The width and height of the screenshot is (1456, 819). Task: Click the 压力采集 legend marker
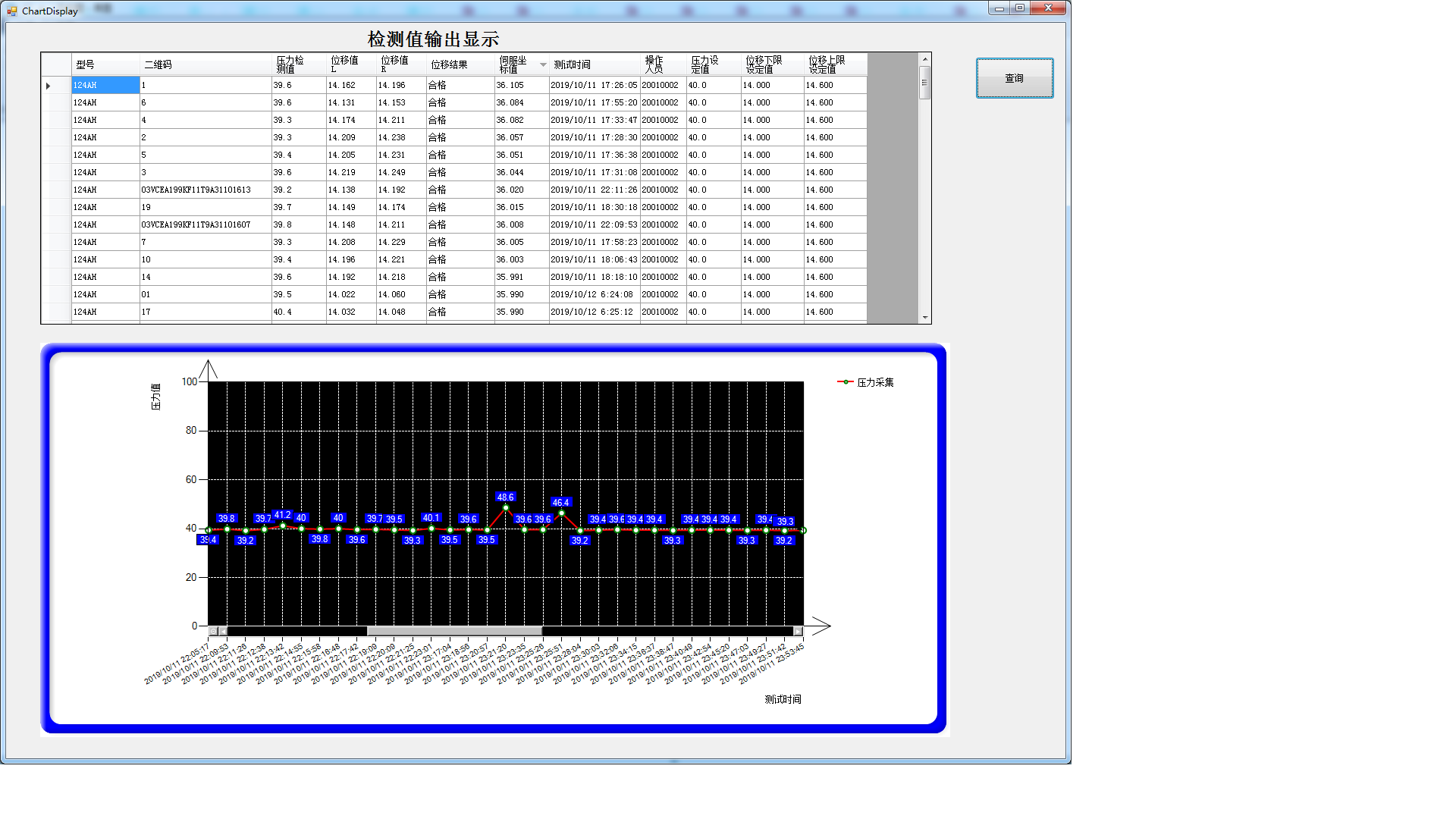tap(845, 382)
